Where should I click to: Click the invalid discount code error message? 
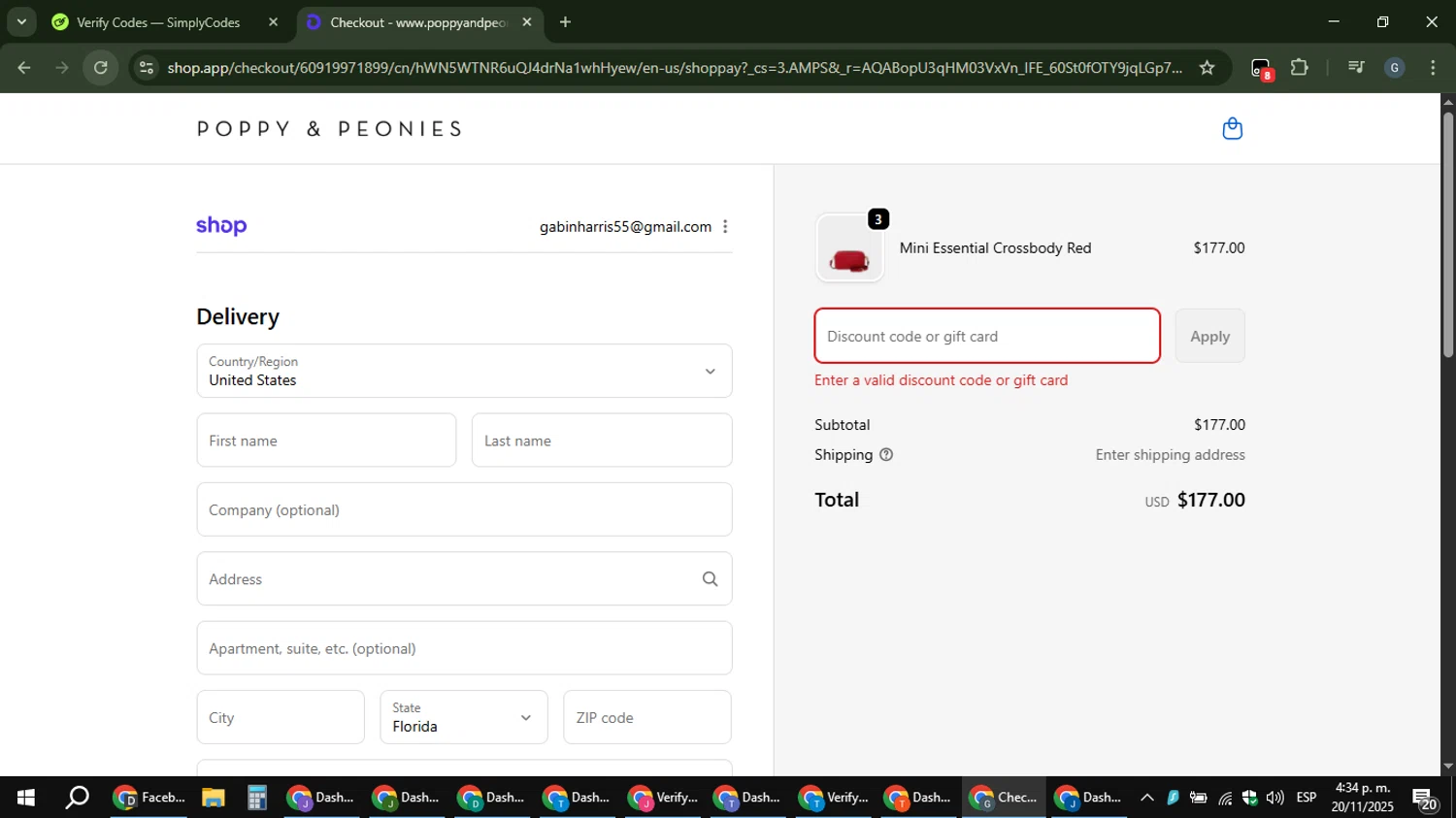coord(941,380)
